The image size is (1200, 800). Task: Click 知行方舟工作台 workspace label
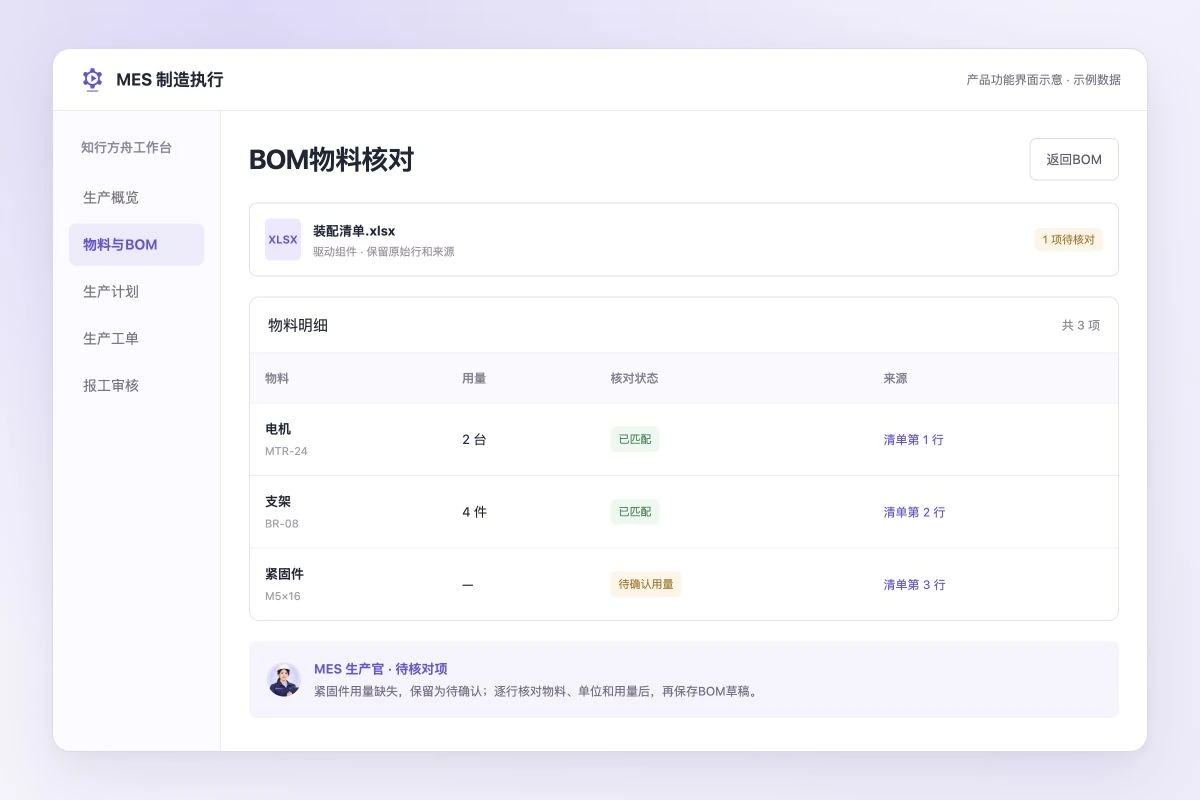pyautogui.click(x=126, y=147)
